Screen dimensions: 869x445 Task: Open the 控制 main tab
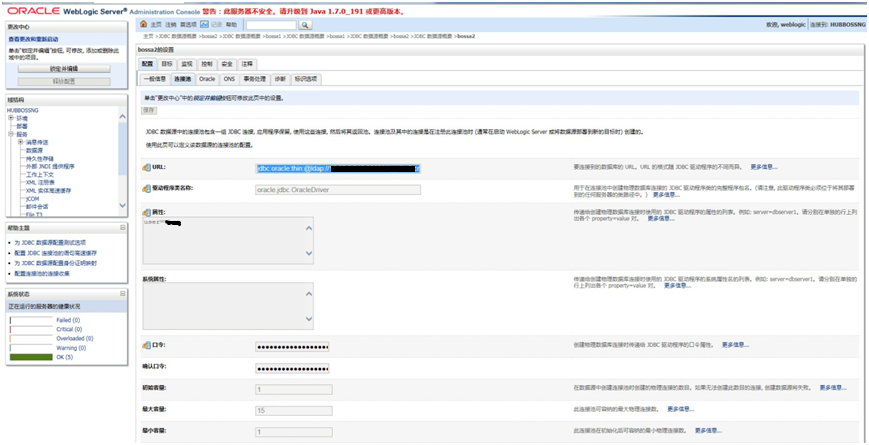click(207, 64)
